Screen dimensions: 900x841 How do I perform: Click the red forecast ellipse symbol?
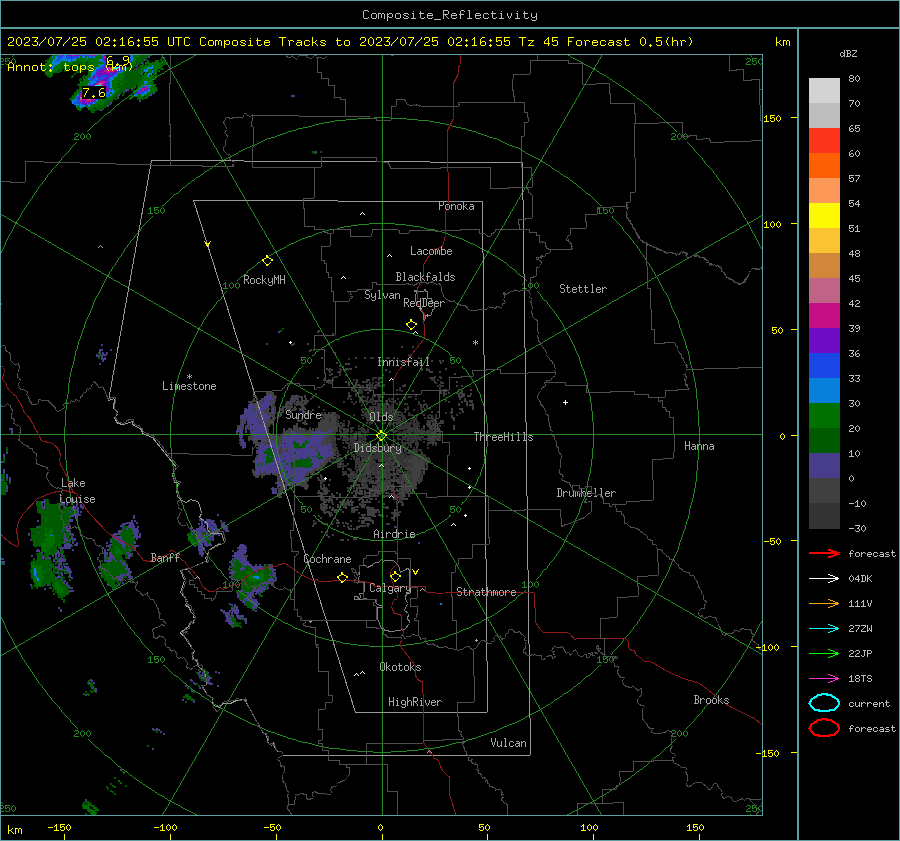[824, 728]
